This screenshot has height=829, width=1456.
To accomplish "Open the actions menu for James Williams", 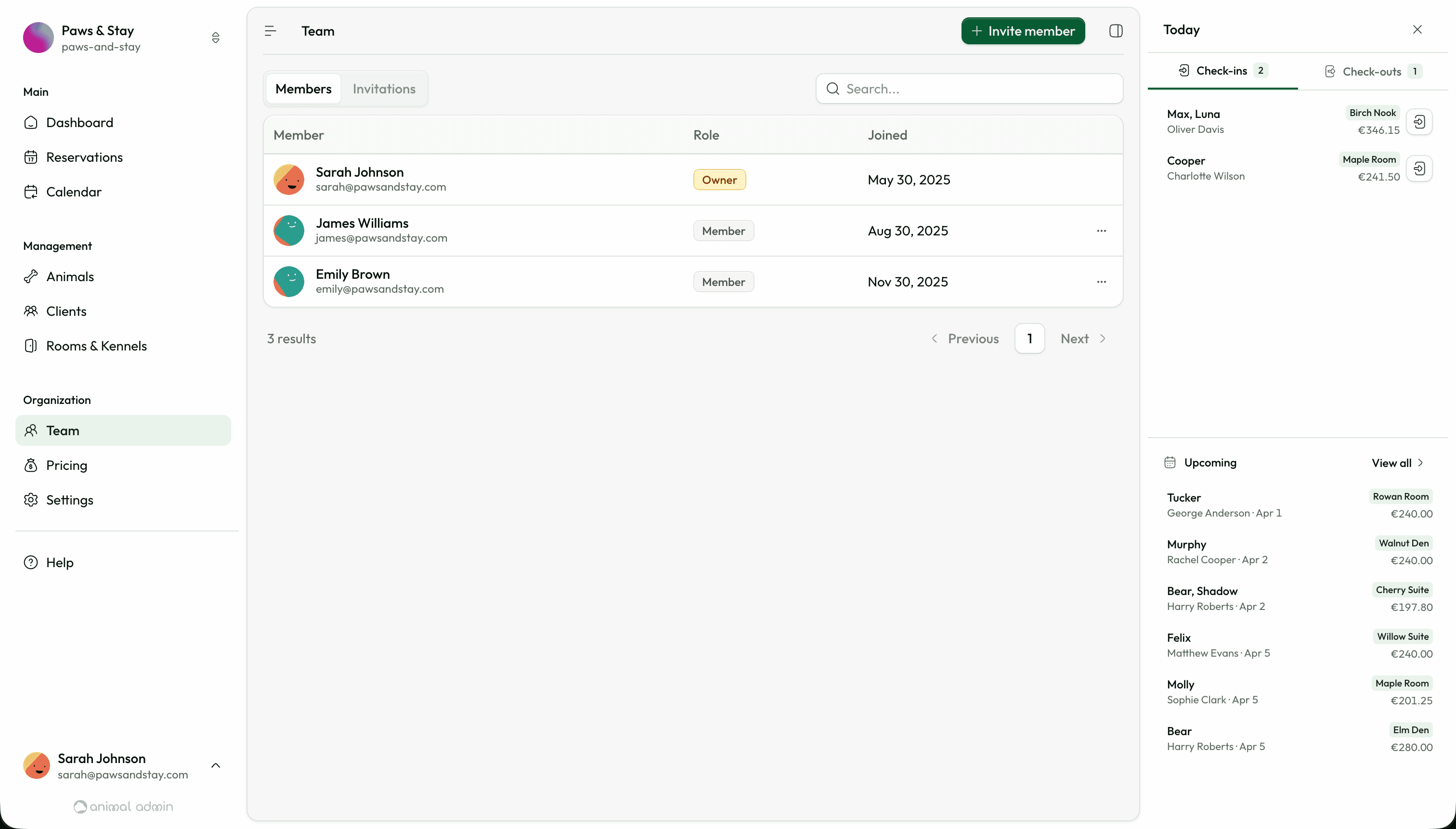I will [x=1101, y=230].
